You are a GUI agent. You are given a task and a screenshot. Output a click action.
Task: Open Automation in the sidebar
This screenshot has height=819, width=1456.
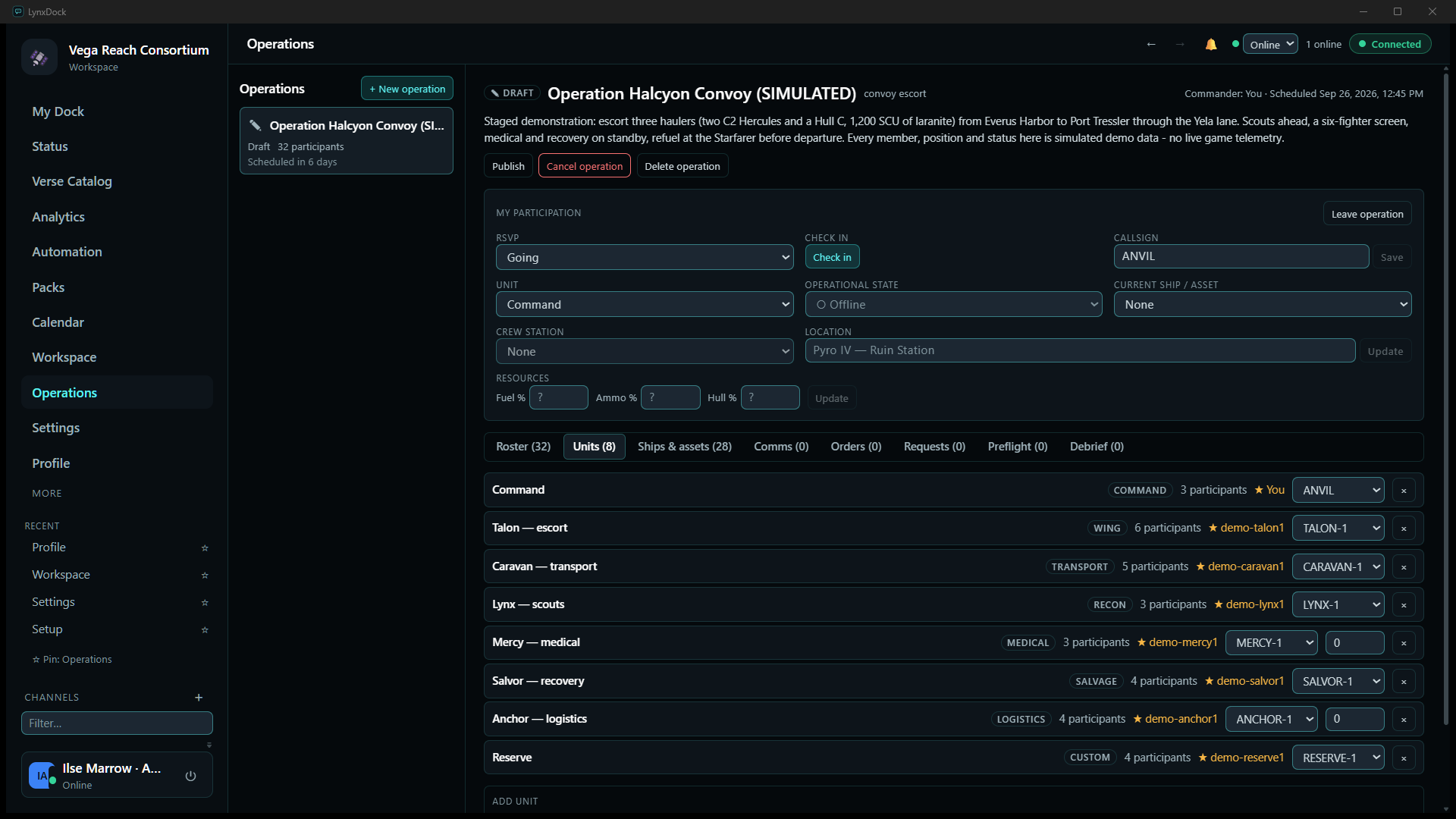[x=117, y=253]
